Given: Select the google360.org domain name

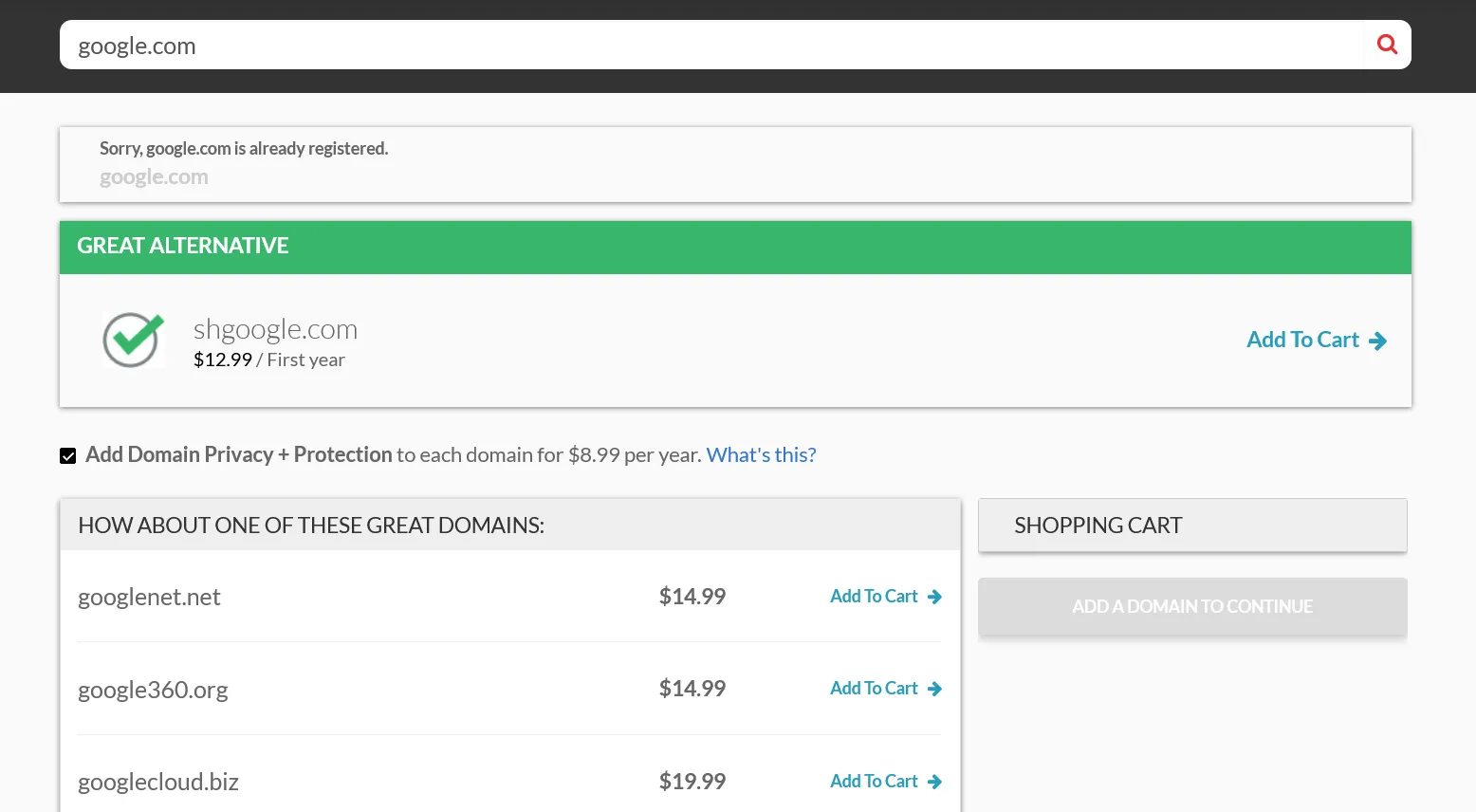Looking at the screenshot, I should tap(153, 690).
